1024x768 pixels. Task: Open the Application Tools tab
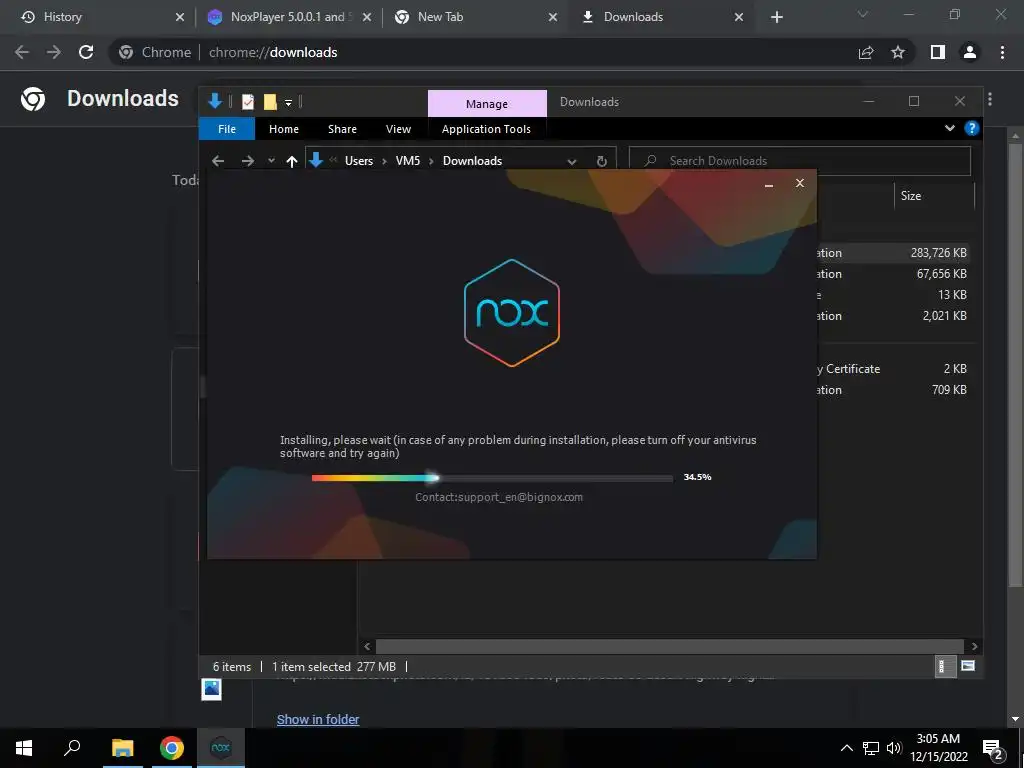tap(486, 129)
